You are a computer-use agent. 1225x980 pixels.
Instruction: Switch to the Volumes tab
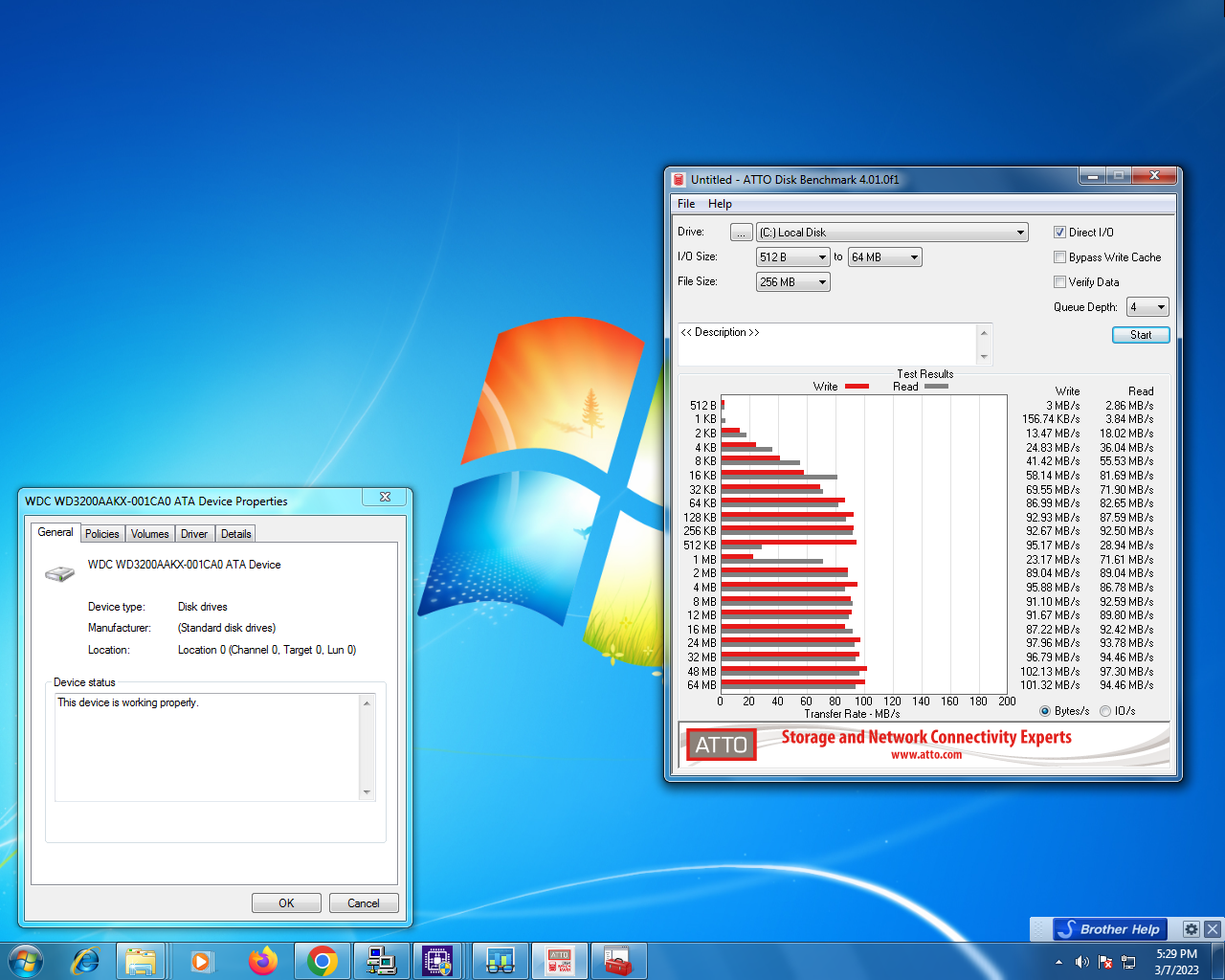[x=149, y=534]
